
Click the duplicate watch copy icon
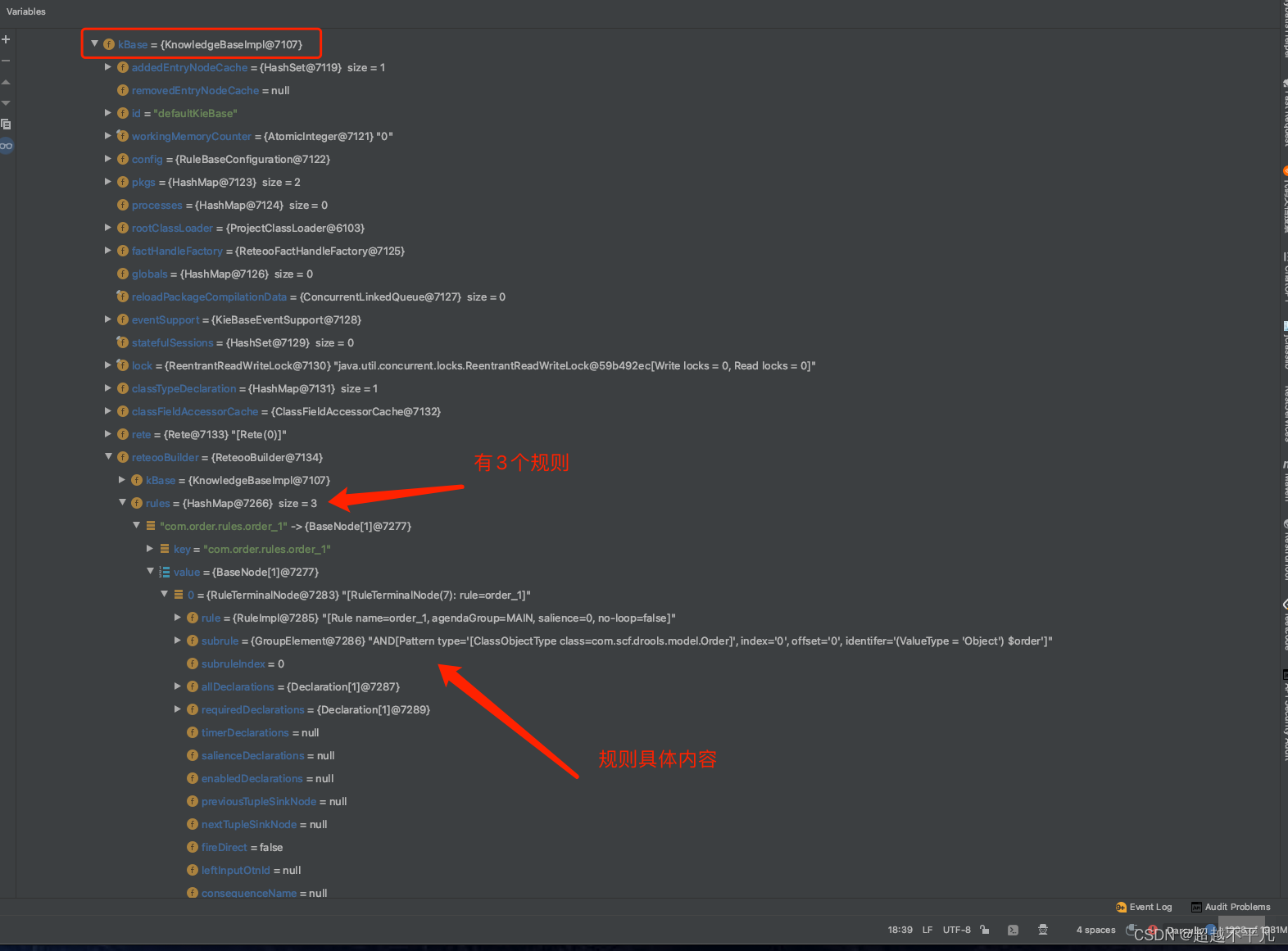[6, 125]
